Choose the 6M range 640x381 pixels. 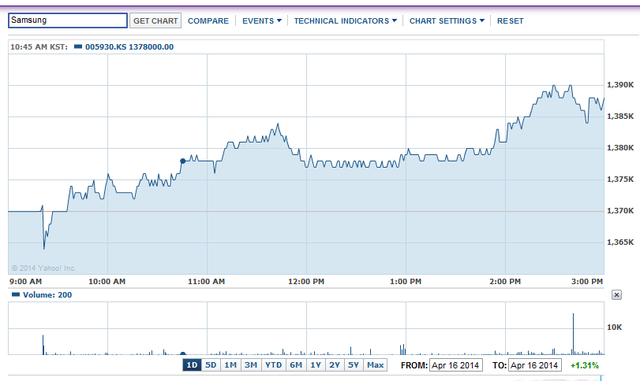(x=296, y=365)
